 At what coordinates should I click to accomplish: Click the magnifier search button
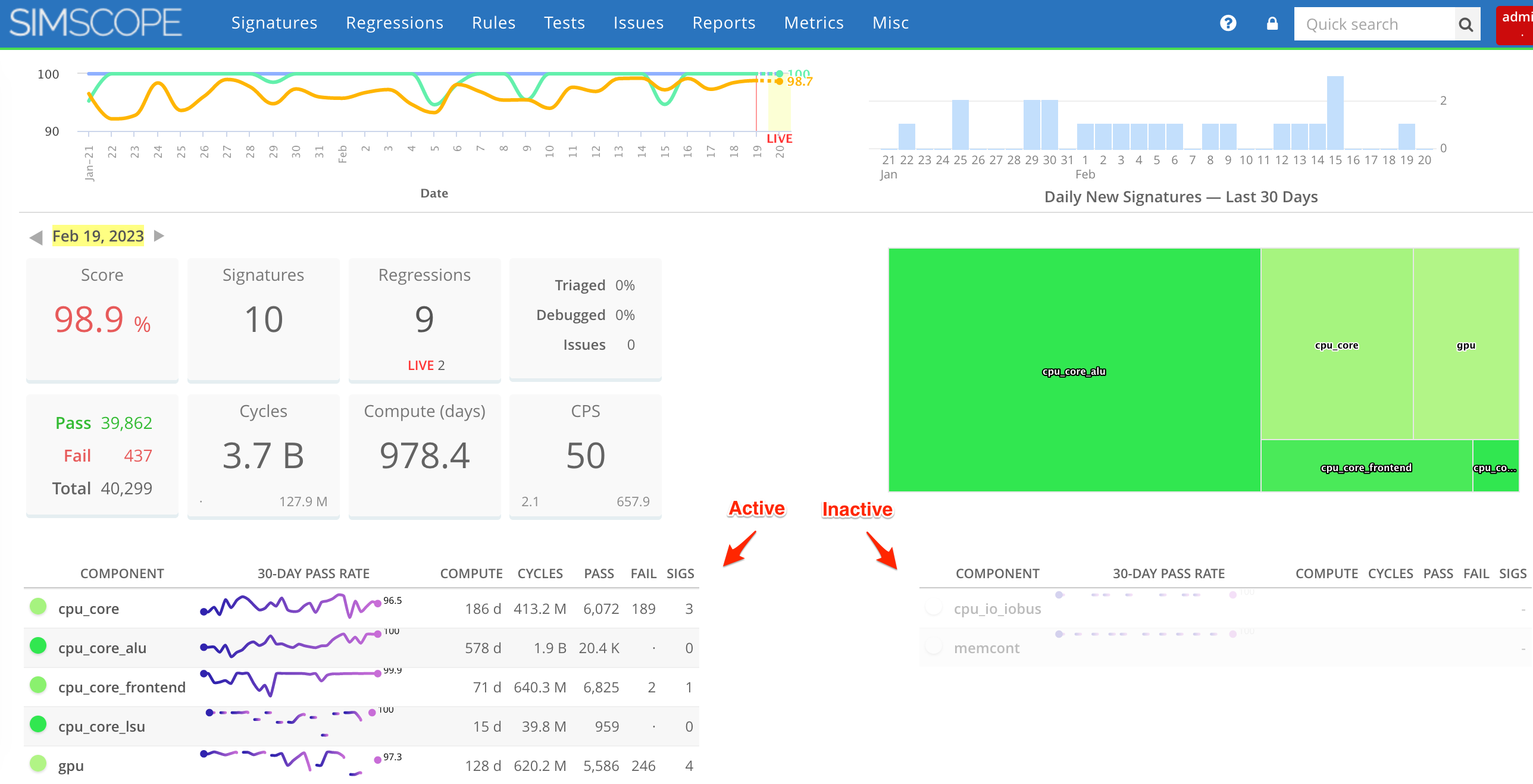(1466, 24)
